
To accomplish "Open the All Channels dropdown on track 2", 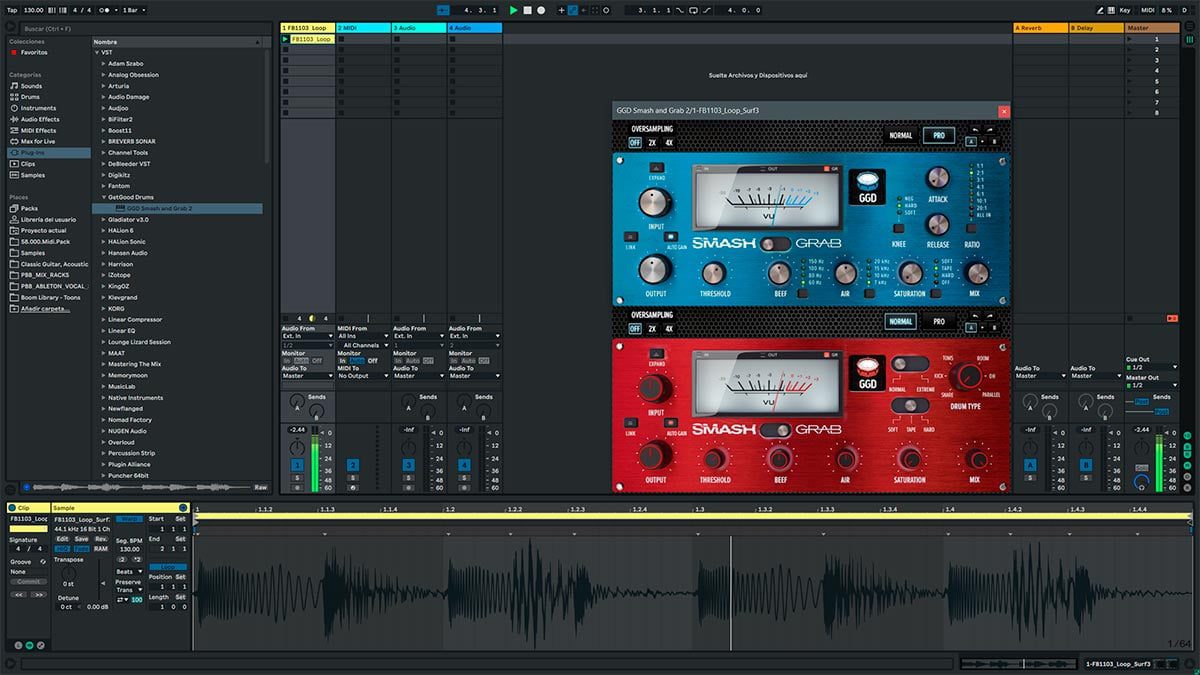I will coord(363,345).
